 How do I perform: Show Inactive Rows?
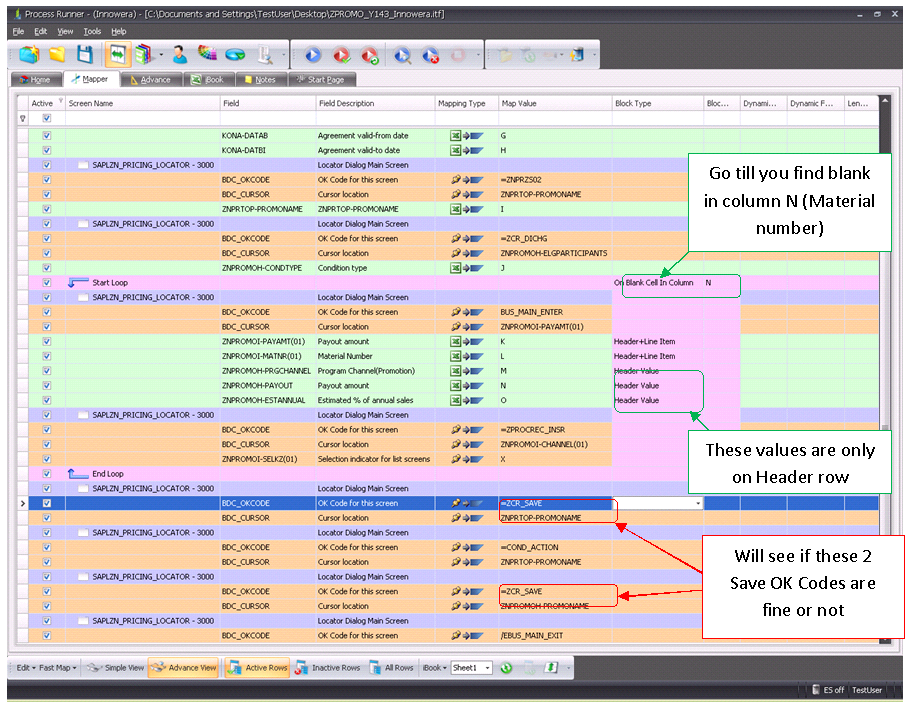tap(328, 668)
